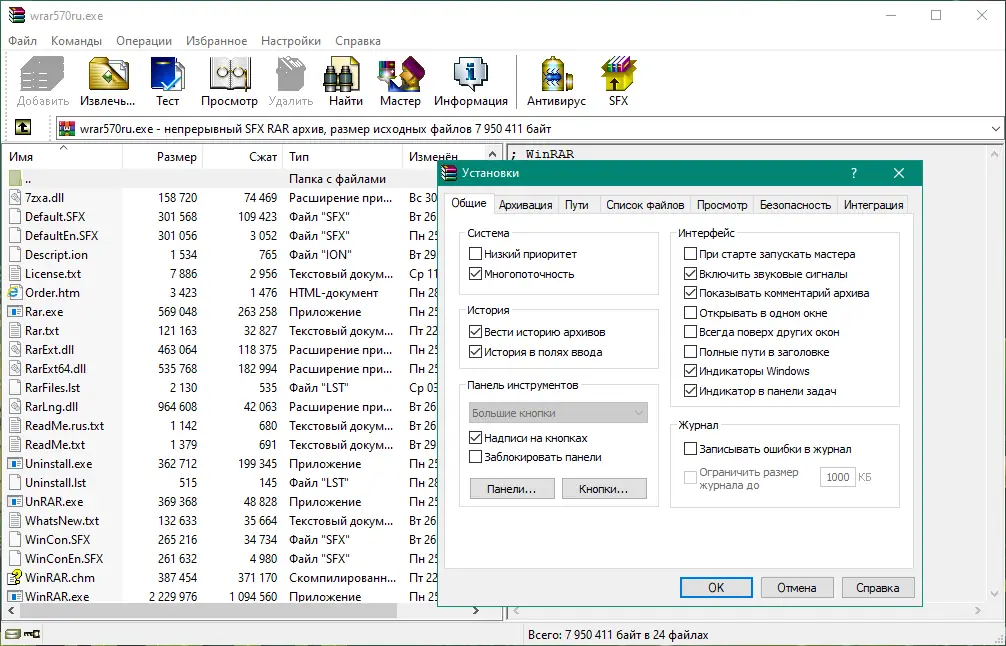Close the Установки dialog
This screenshot has height=646, width=1006.
pos(899,173)
